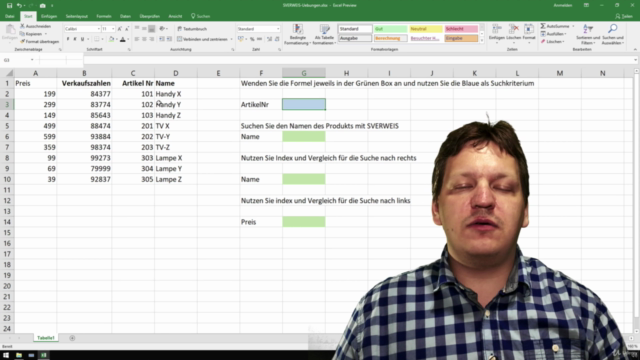Remove decimal place icon
This screenshot has height=360, width=640.
[277, 39]
